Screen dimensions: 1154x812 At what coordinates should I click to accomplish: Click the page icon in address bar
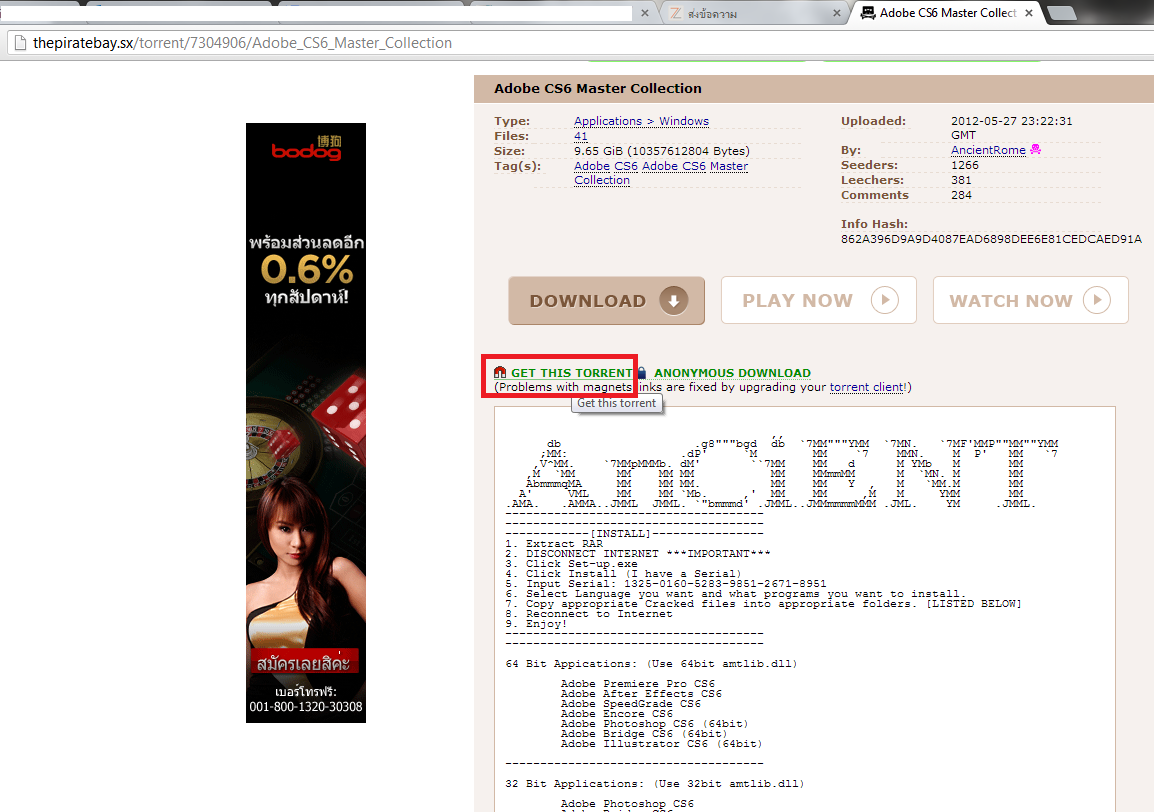click(x=20, y=43)
